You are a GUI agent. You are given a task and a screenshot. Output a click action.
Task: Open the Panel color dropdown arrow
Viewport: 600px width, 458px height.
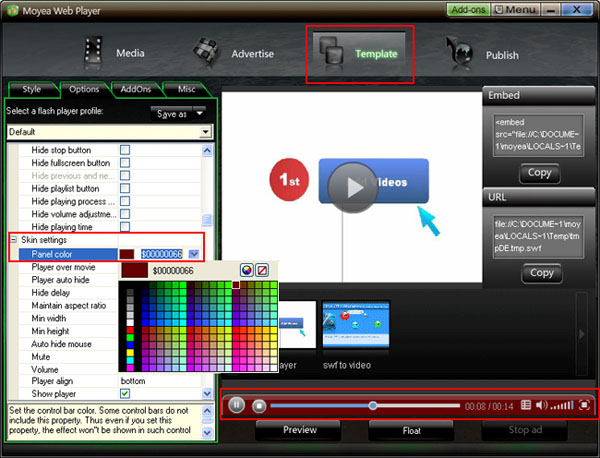click(x=194, y=254)
